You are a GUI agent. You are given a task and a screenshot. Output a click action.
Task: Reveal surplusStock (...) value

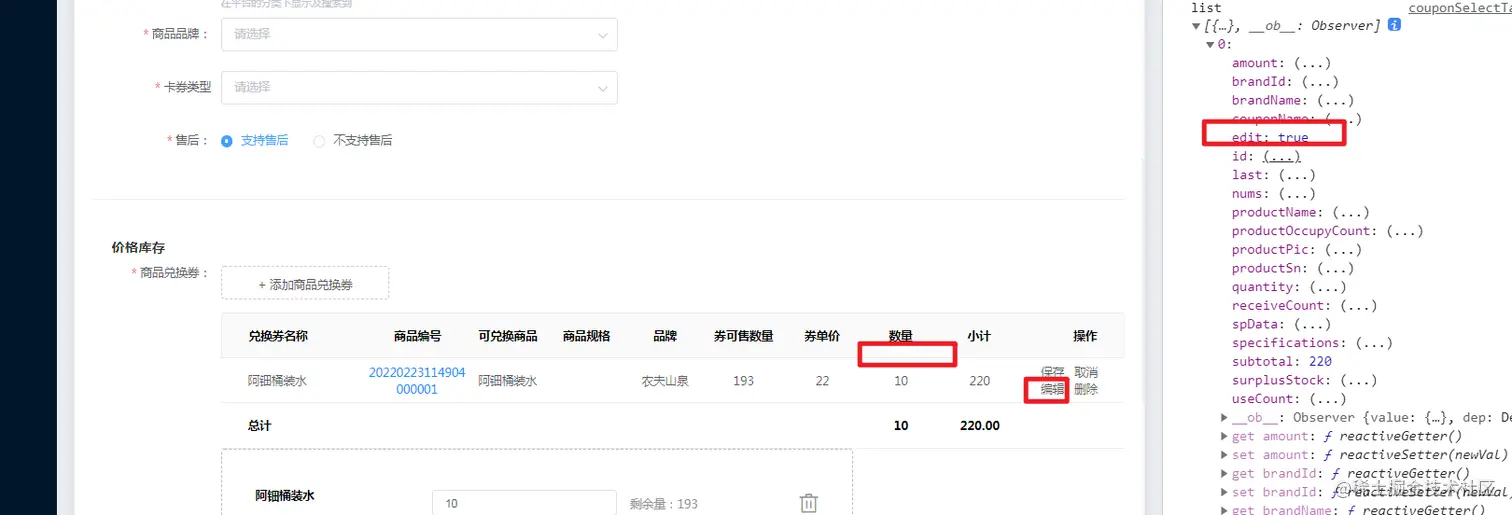tap(1359, 380)
